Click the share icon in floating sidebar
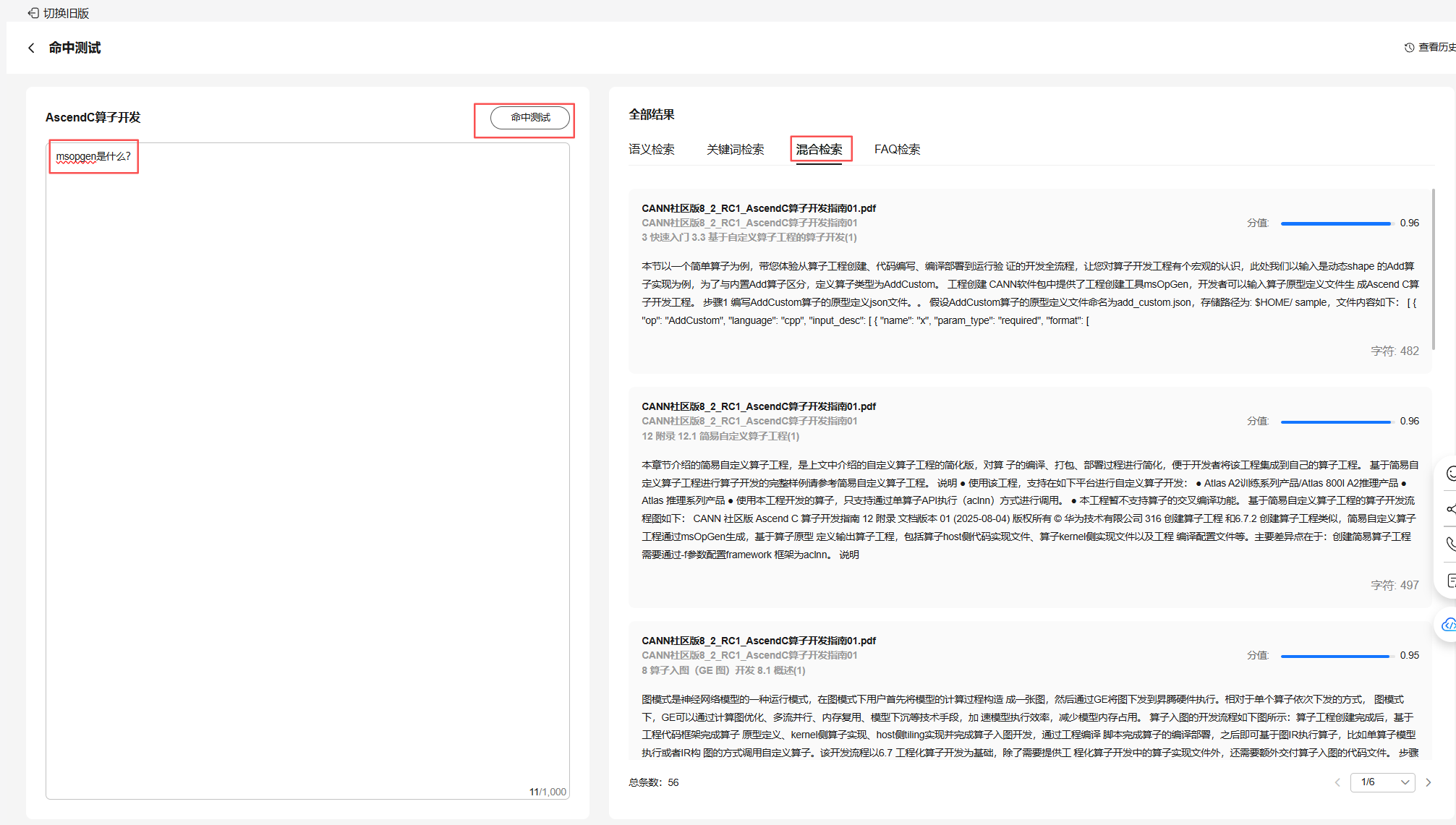1456x825 pixels. [1450, 509]
